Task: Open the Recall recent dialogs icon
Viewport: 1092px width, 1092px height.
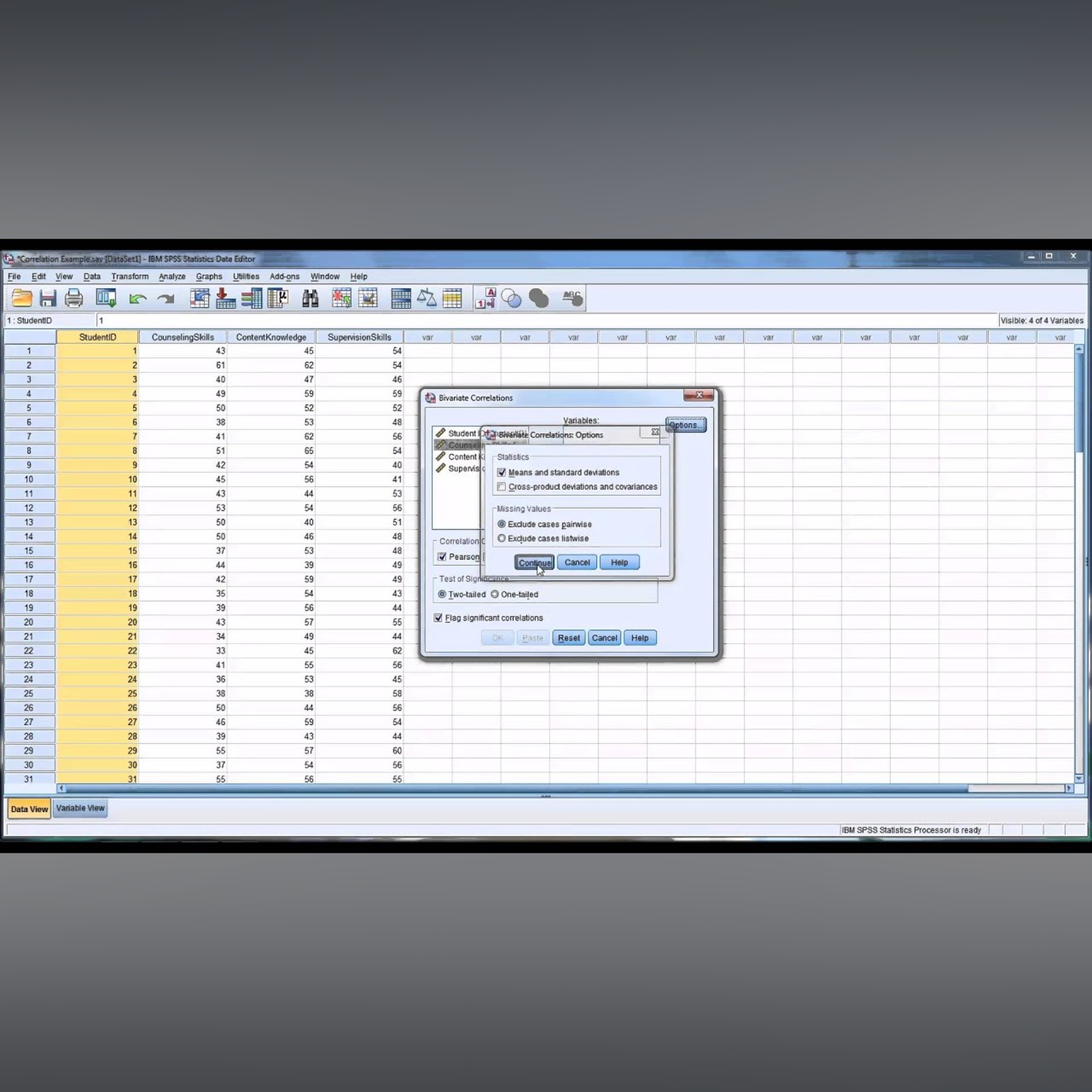Action: [106, 298]
